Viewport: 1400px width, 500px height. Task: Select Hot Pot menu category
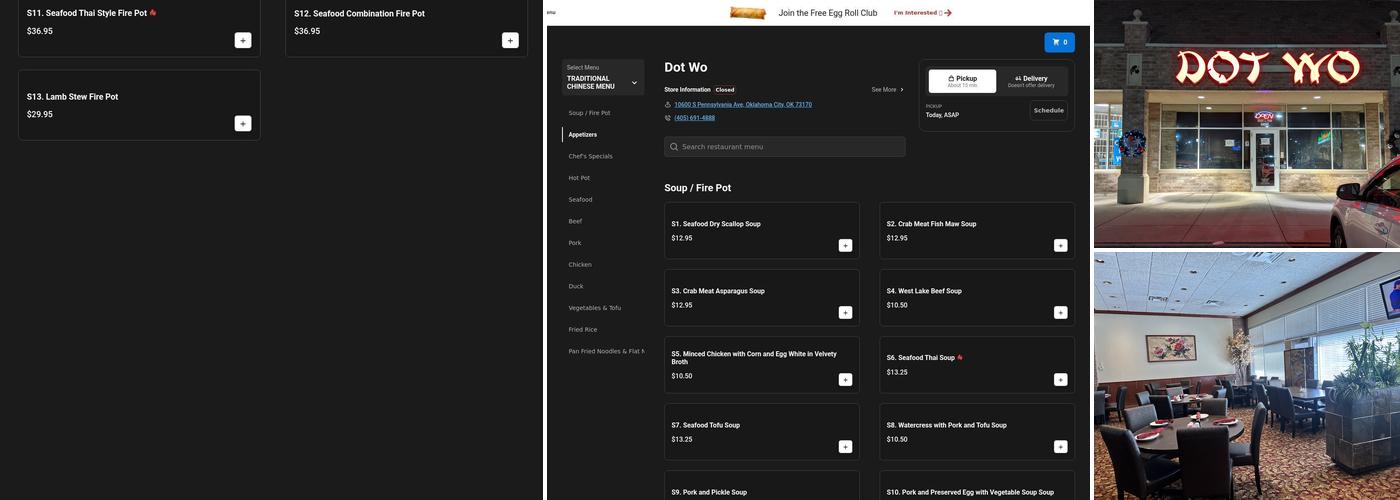click(x=579, y=178)
